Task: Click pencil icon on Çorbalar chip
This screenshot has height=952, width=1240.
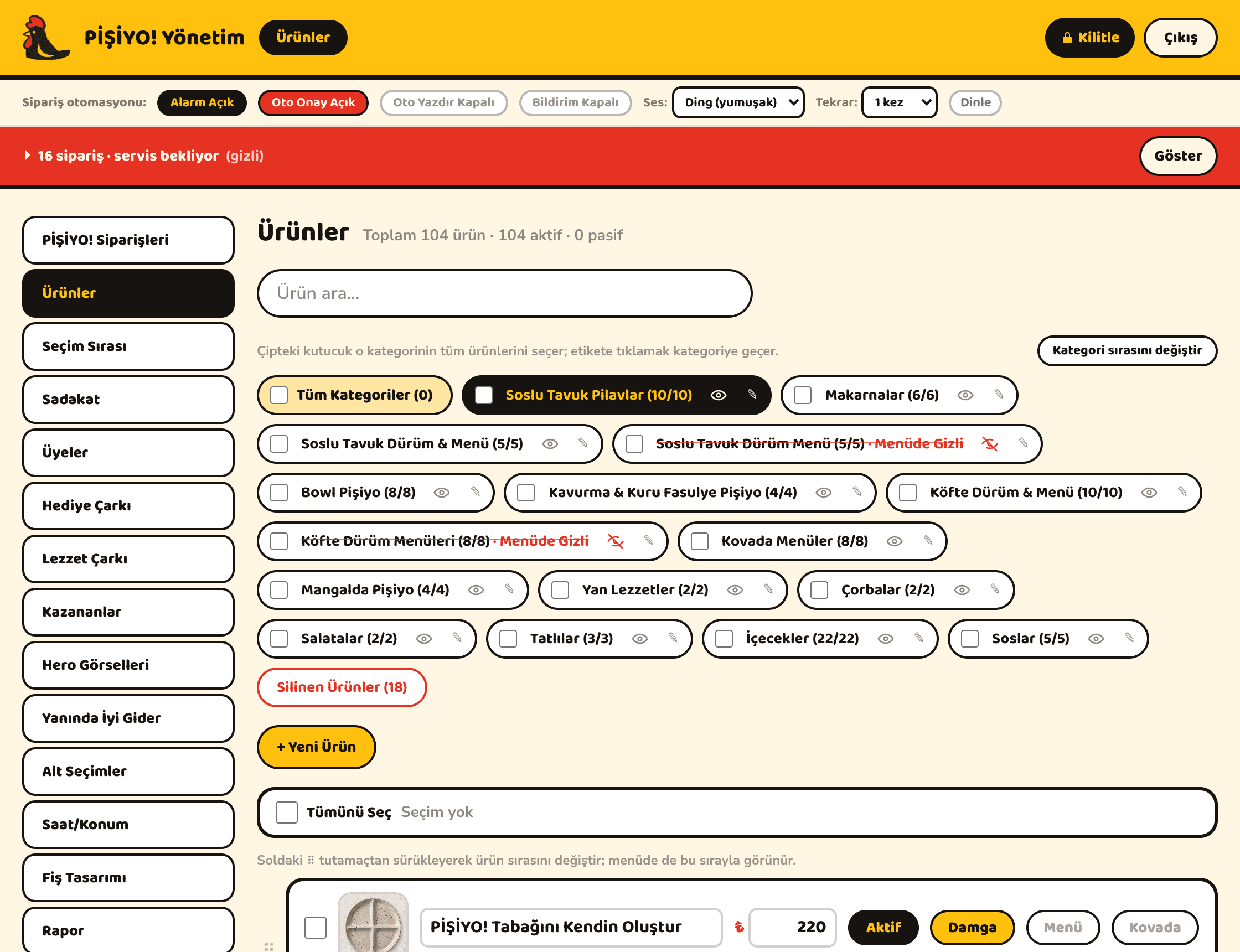Action: 995,589
